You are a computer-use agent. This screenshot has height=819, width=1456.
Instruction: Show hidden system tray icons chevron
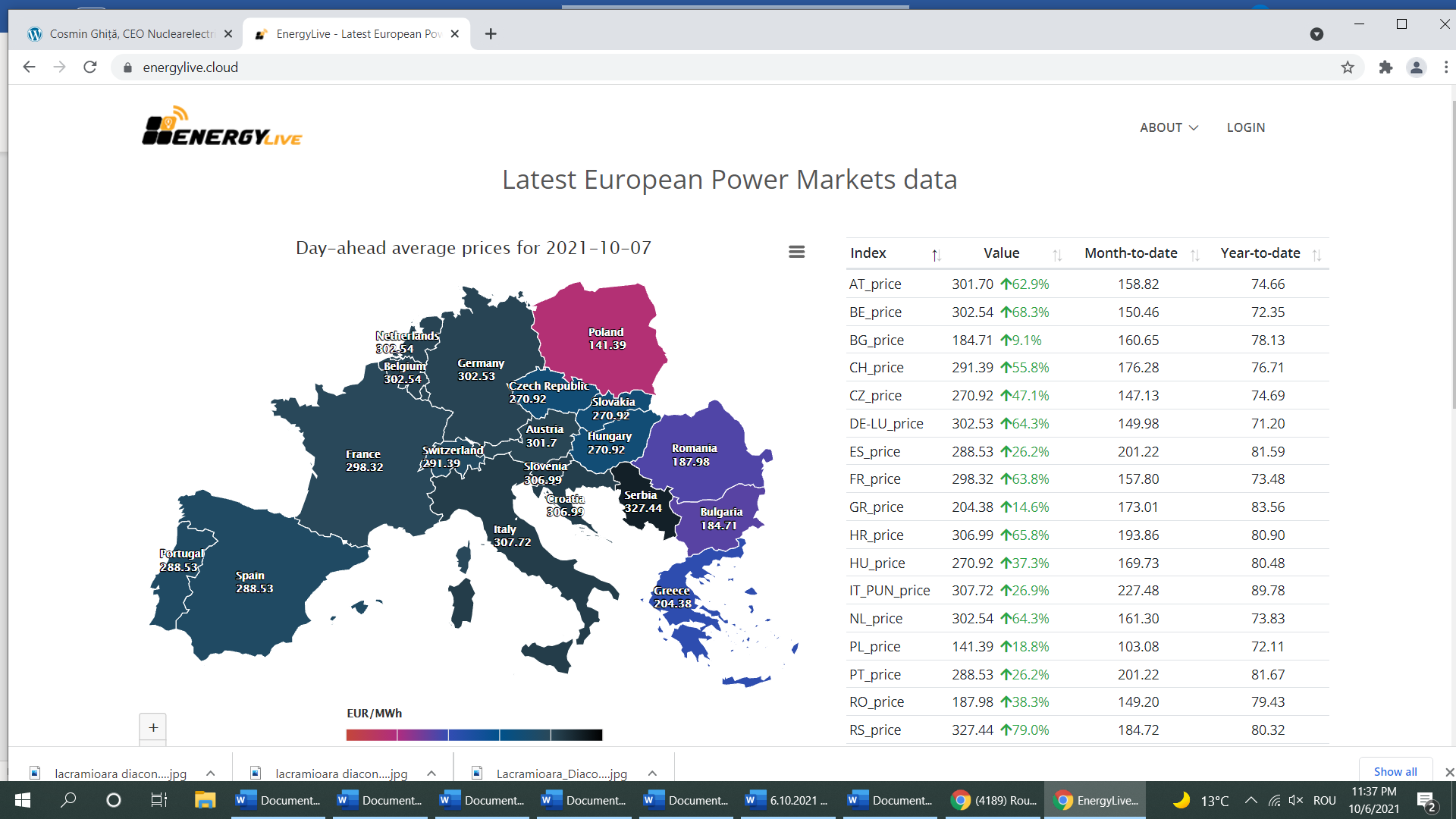click(x=1251, y=800)
